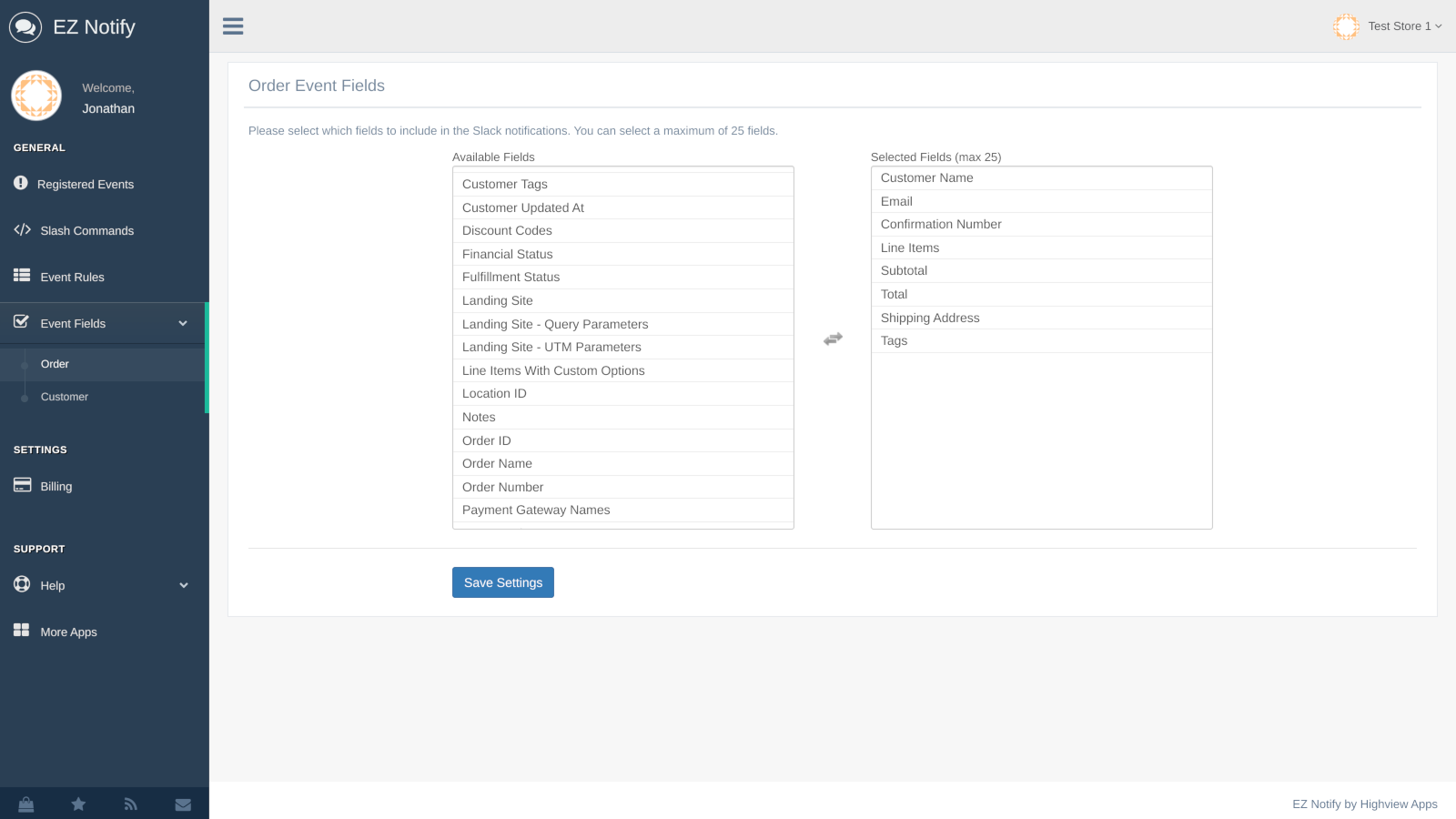1456x819 pixels.
Task: Open the hamburger menu
Action: pyautogui.click(x=233, y=25)
